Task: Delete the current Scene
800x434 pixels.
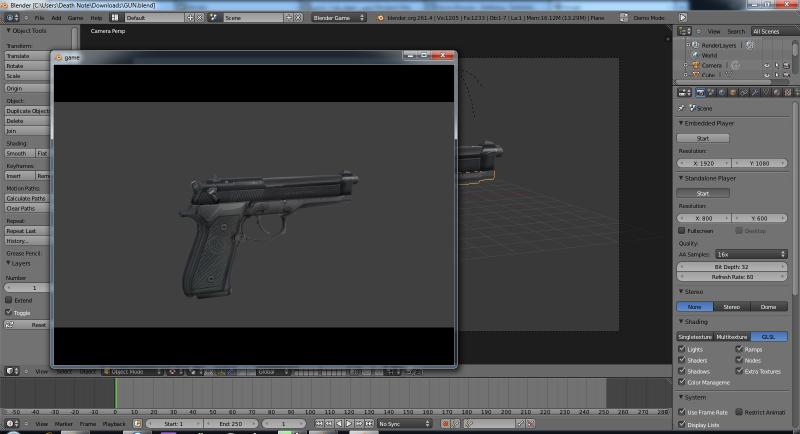Action: coord(298,17)
